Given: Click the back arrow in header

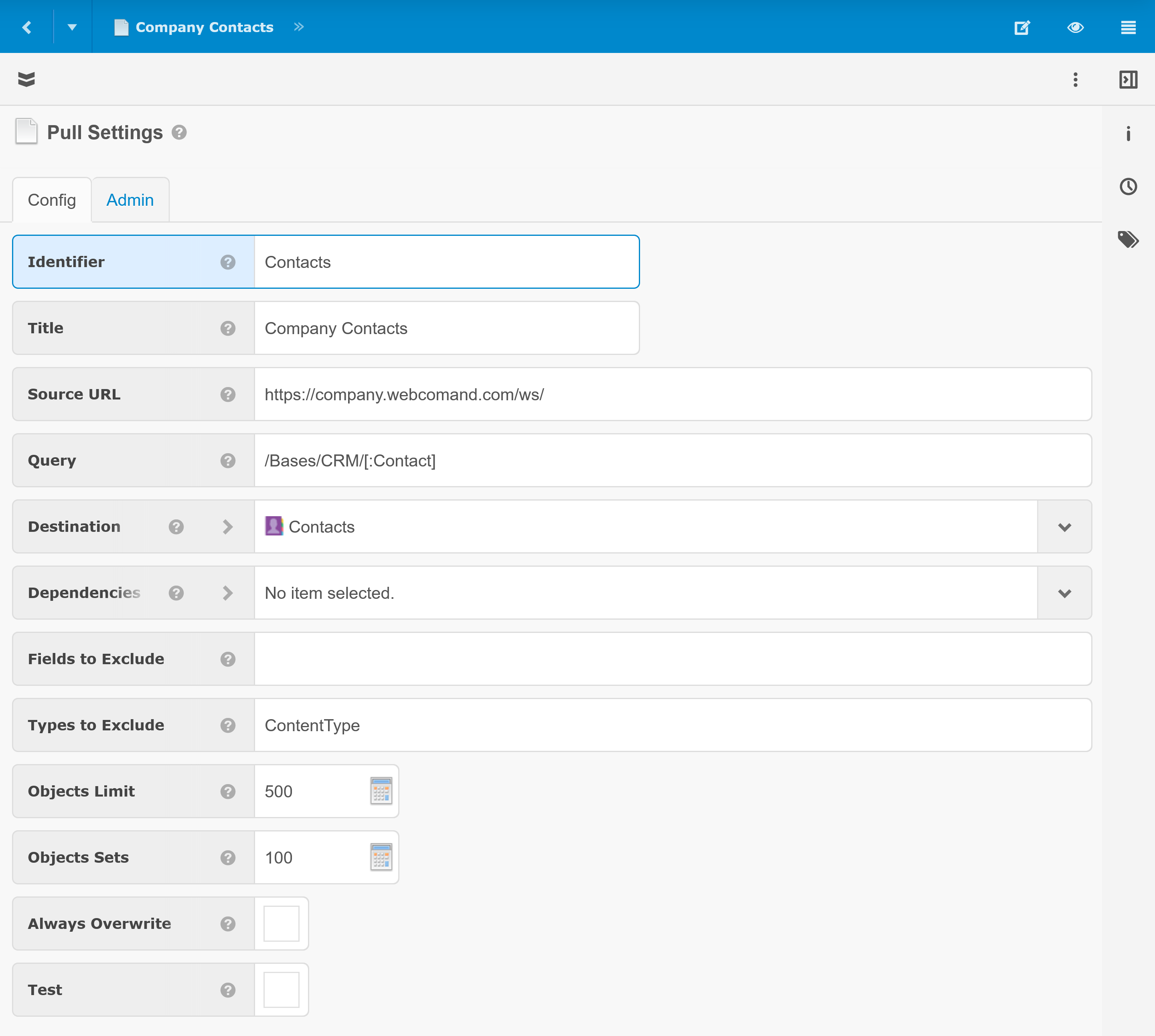Looking at the screenshot, I should tap(27, 27).
